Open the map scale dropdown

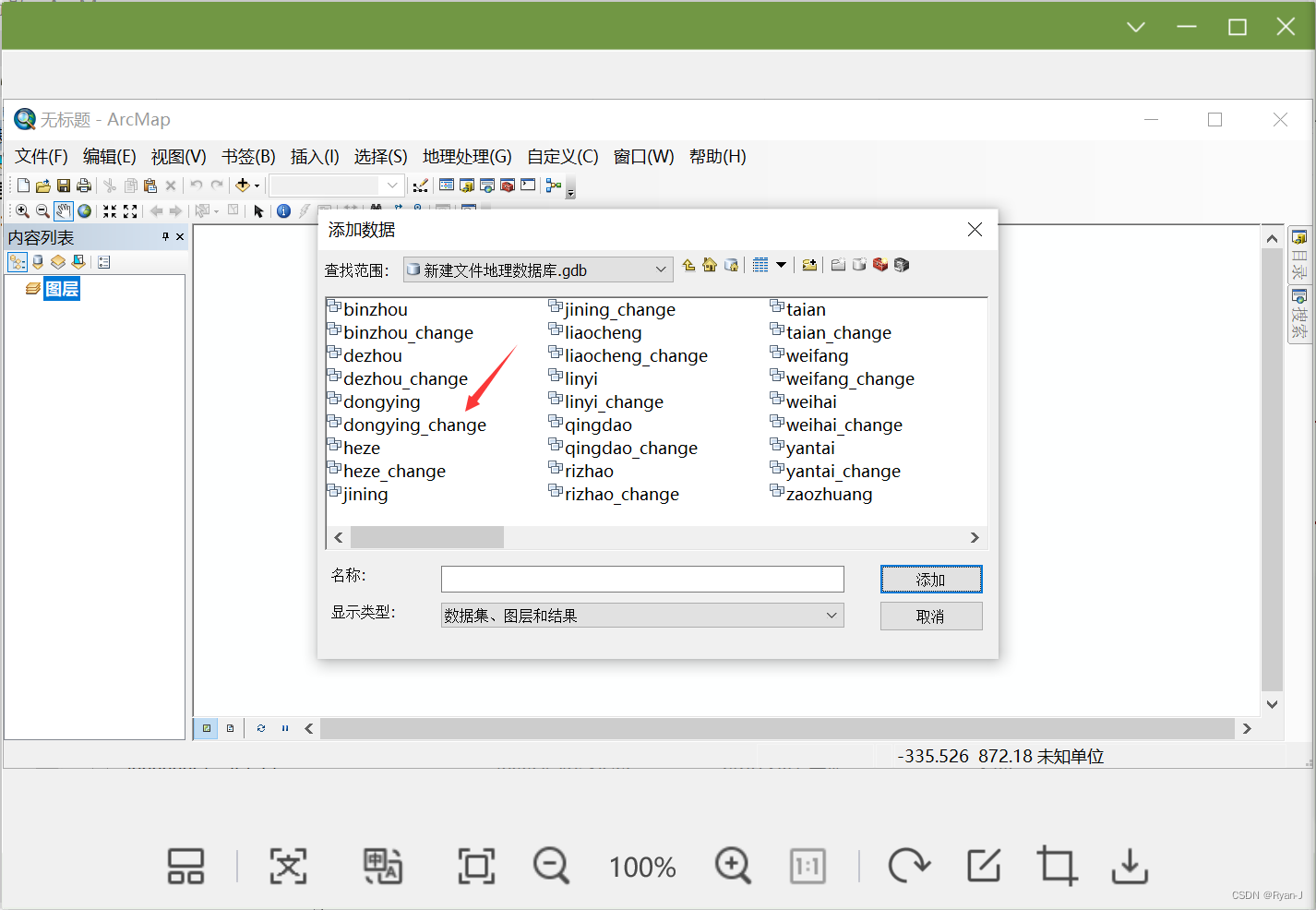392,186
